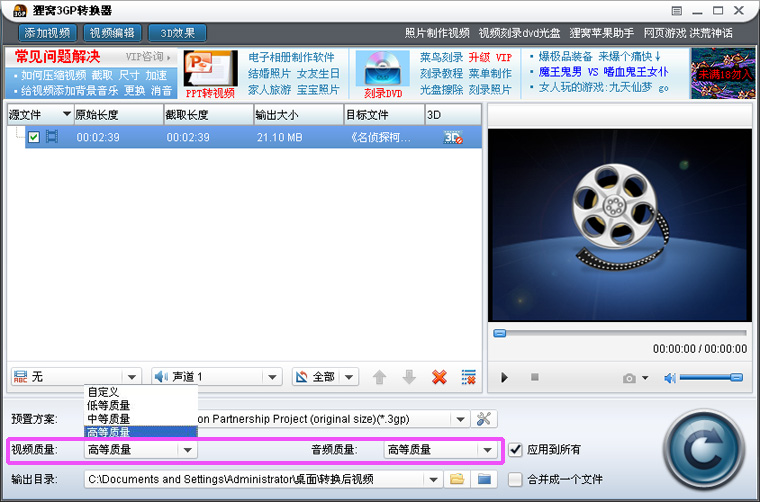This screenshot has width=760, height=502.
Task: Select the 00:02:39 original length cell
Action: tap(98, 137)
